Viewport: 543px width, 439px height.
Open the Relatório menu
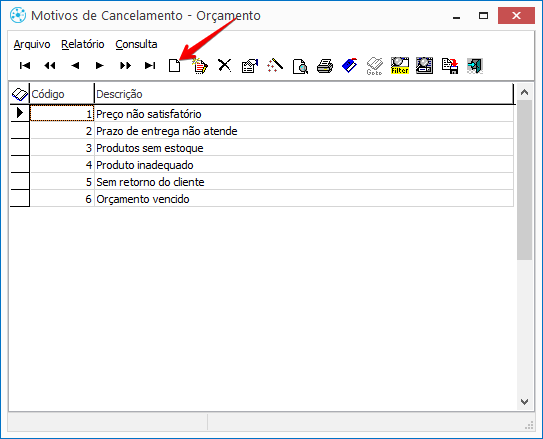83,44
